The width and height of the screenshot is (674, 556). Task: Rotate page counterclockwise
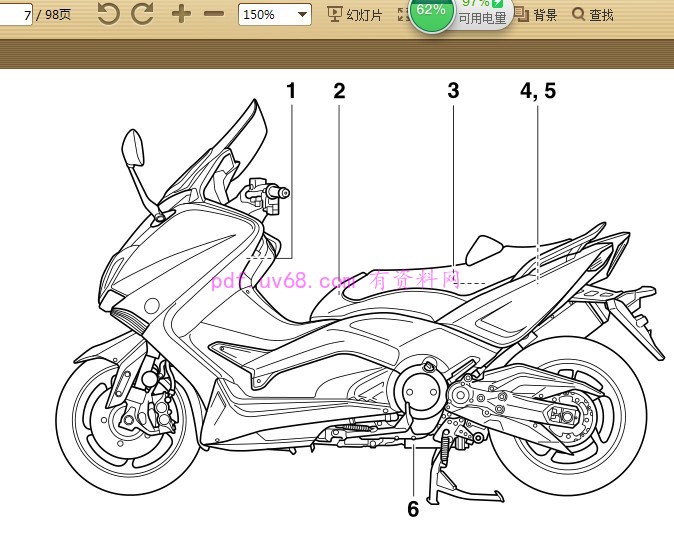(108, 13)
